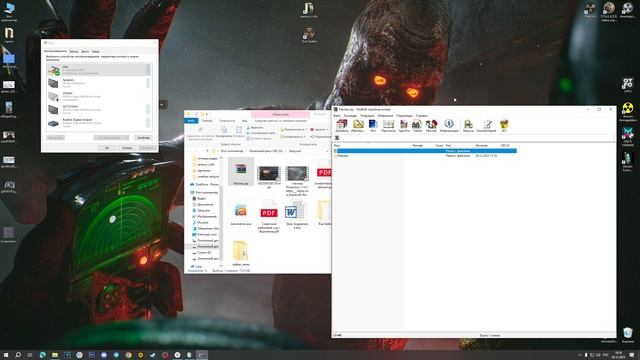Image resolution: width=640 pixels, height=360 pixels.
Task: Open the Главная tab in File Explorer
Action: tap(207, 121)
